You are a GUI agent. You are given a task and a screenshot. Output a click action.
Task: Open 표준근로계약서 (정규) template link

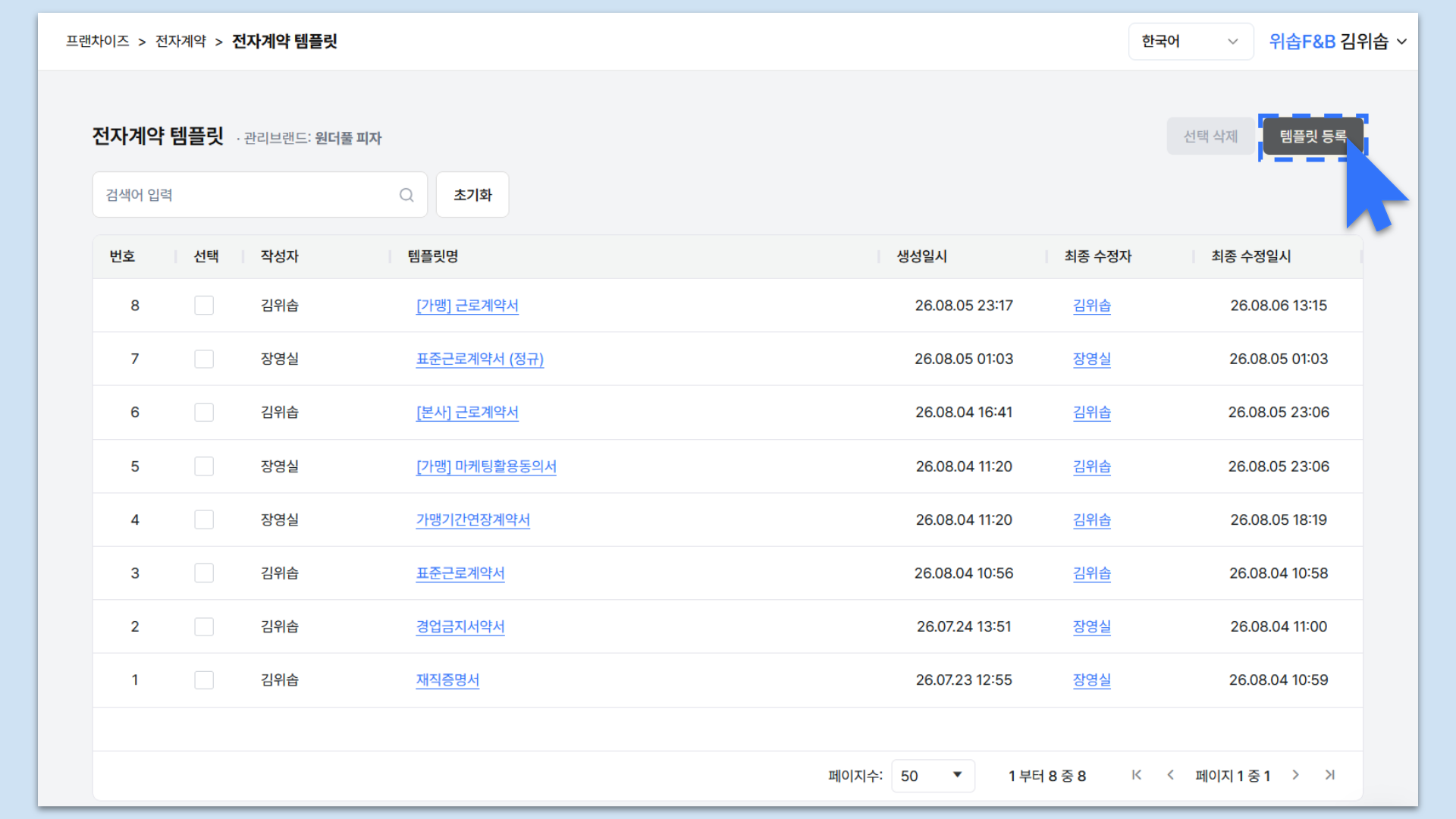click(480, 359)
